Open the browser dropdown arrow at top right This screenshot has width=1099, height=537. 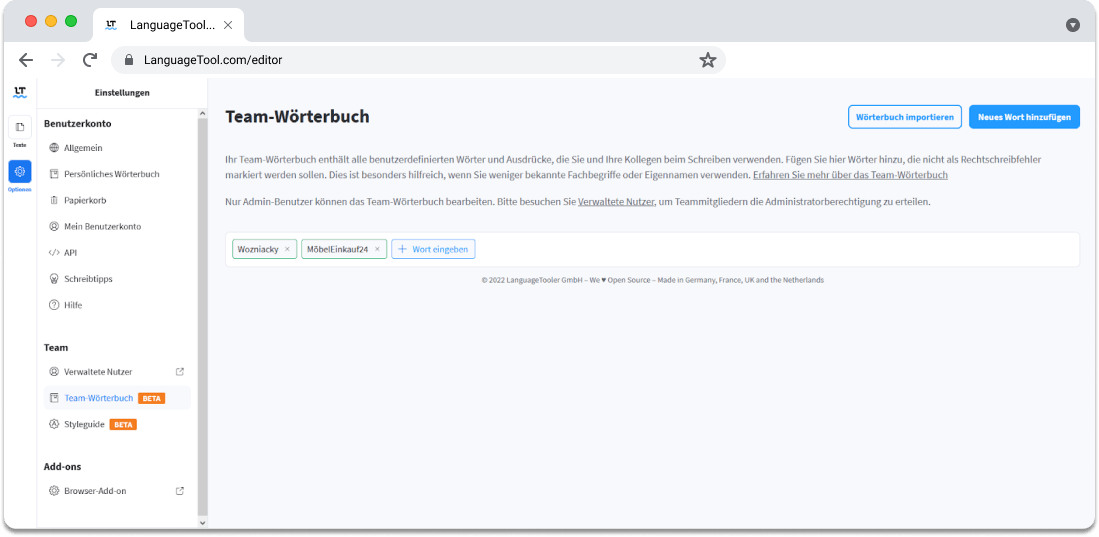[x=1072, y=25]
